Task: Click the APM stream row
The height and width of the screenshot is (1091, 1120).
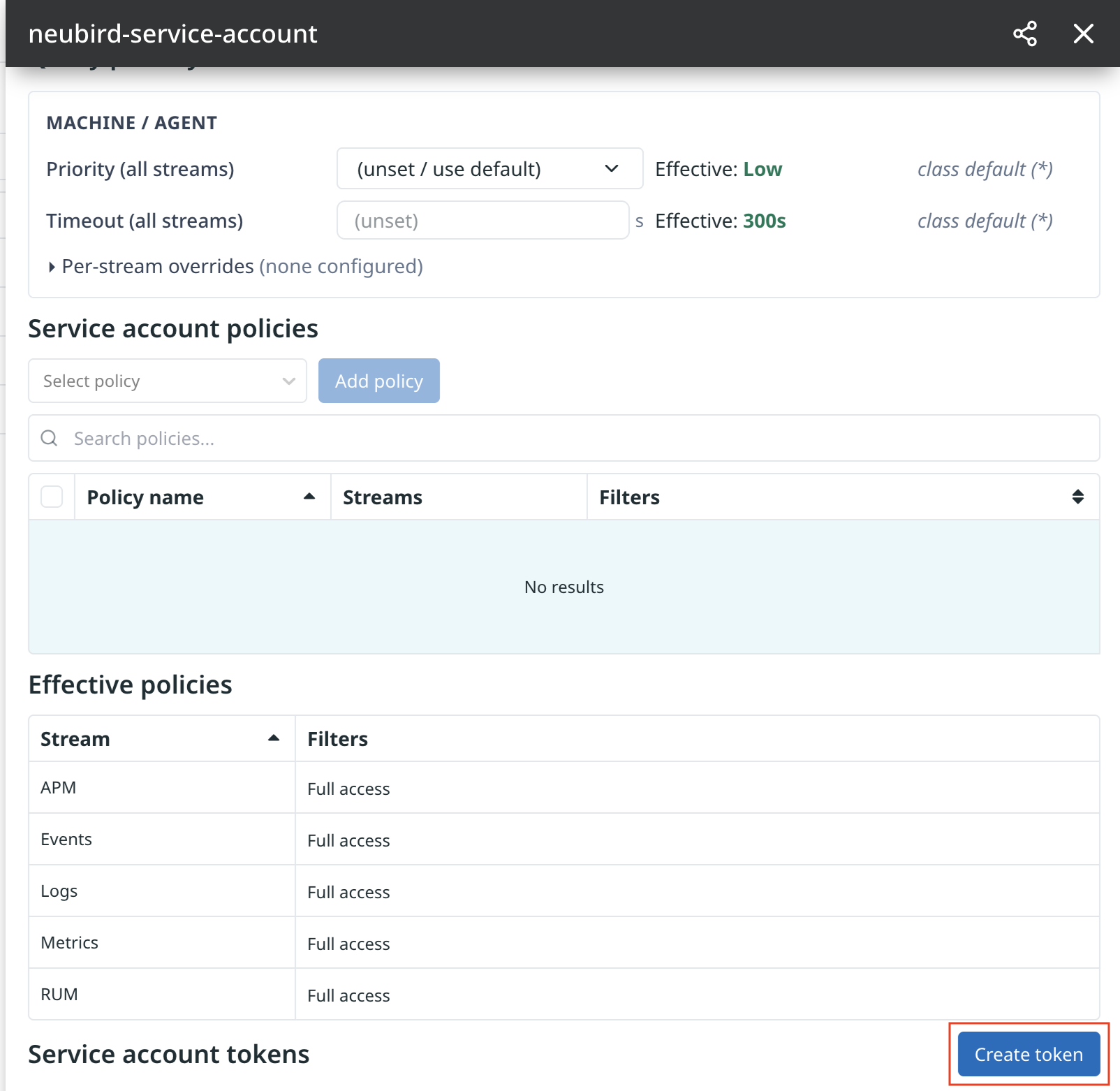Action: [x=564, y=787]
